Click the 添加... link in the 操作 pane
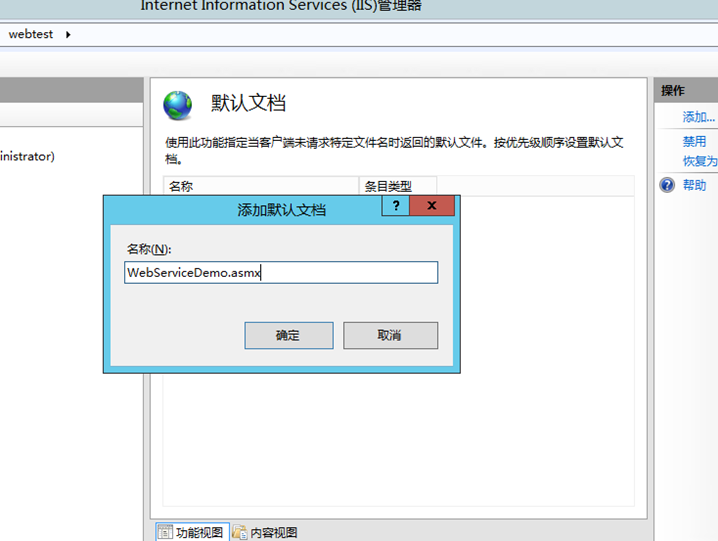Screen dimensions: 718x541 tap(698, 117)
